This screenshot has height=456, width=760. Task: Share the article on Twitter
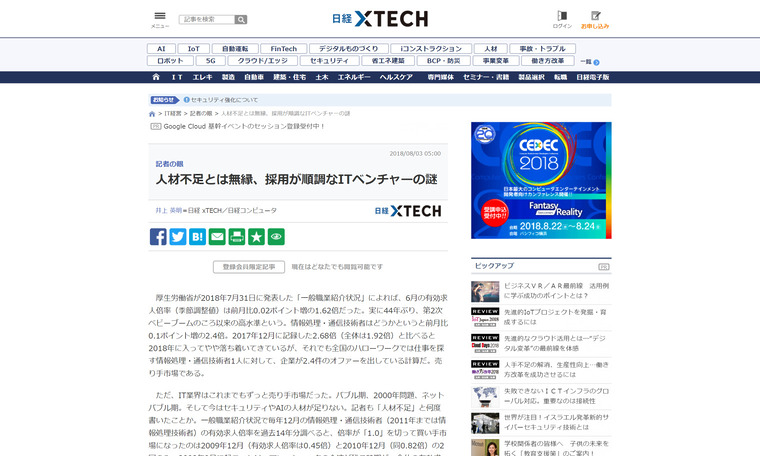pyautogui.click(x=178, y=237)
